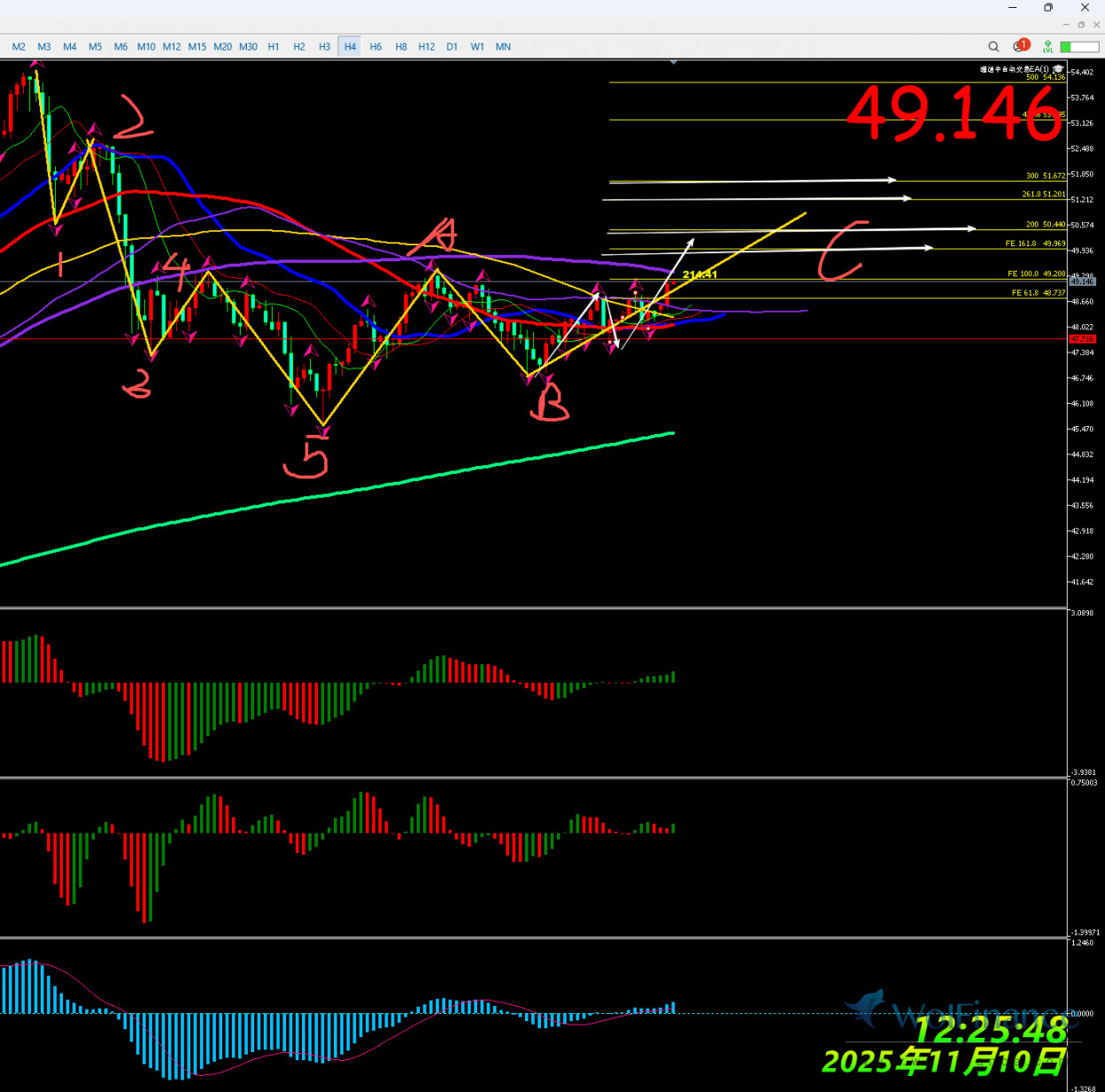Image resolution: width=1105 pixels, height=1092 pixels.
Task: Toggle the D1 daily timeframe
Action: pos(452,47)
